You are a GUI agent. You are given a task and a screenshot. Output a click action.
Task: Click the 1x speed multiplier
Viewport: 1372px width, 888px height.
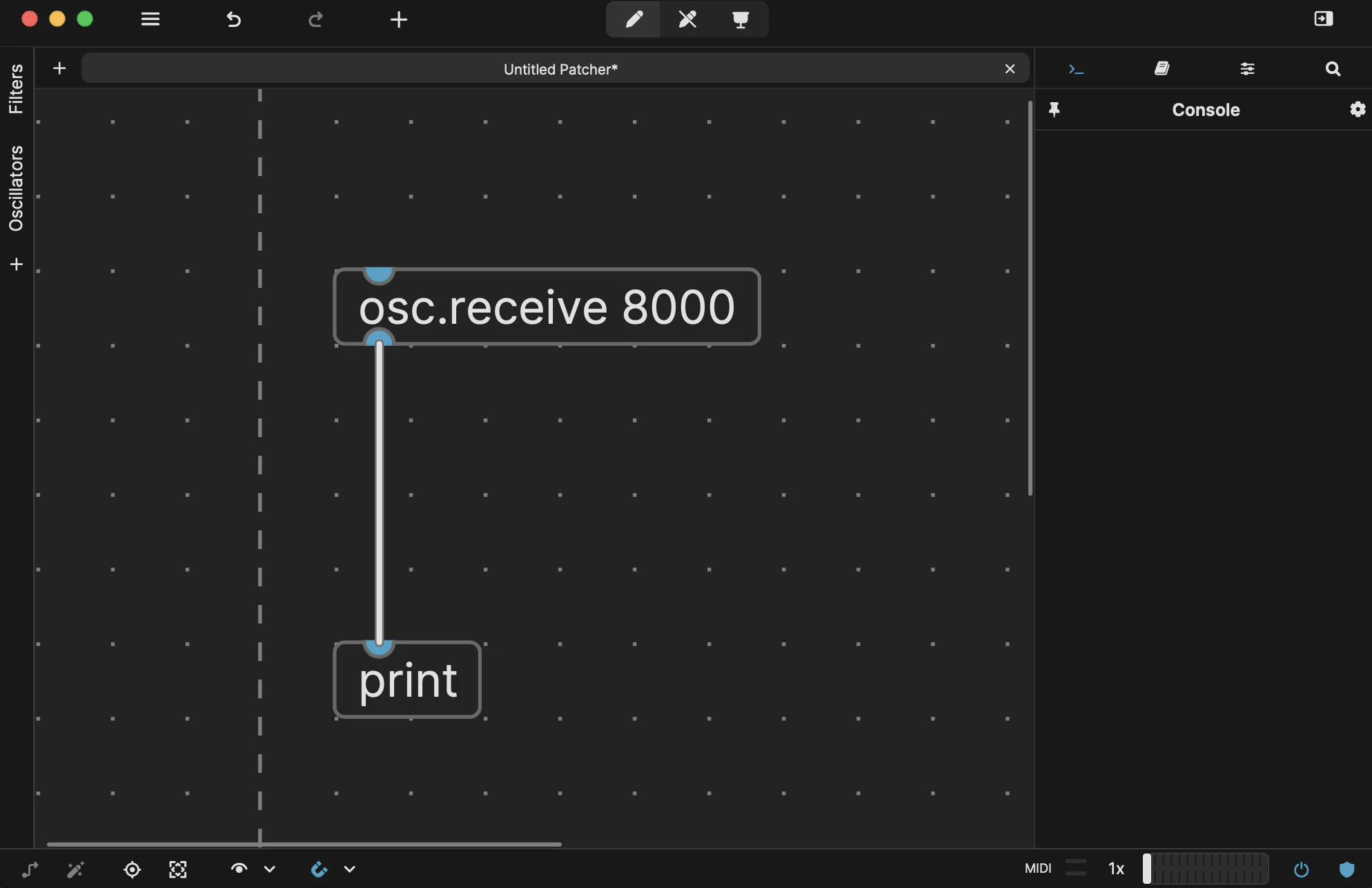(x=1116, y=869)
